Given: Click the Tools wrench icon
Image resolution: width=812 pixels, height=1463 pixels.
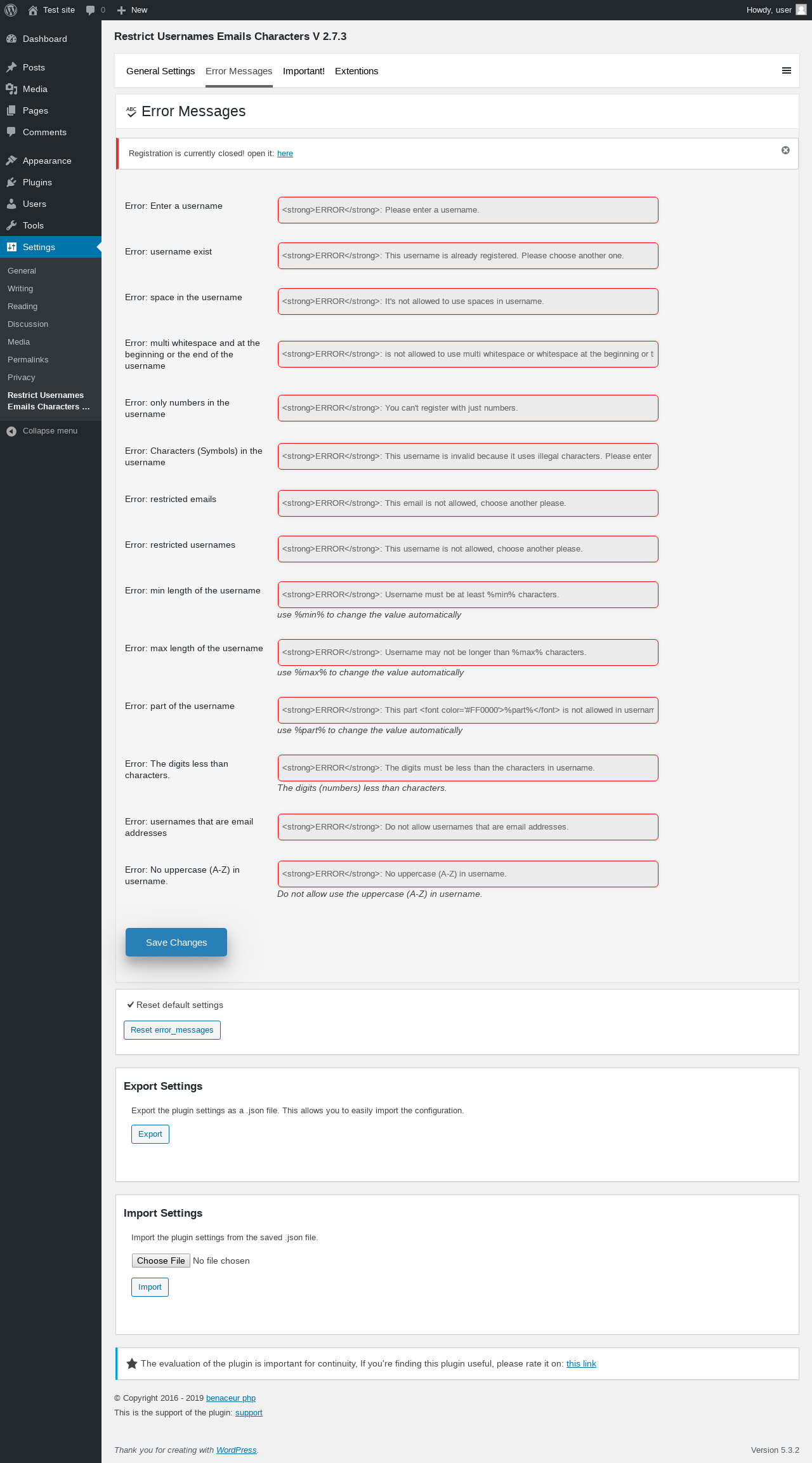Looking at the screenshot, I should [x=11, y=225].
